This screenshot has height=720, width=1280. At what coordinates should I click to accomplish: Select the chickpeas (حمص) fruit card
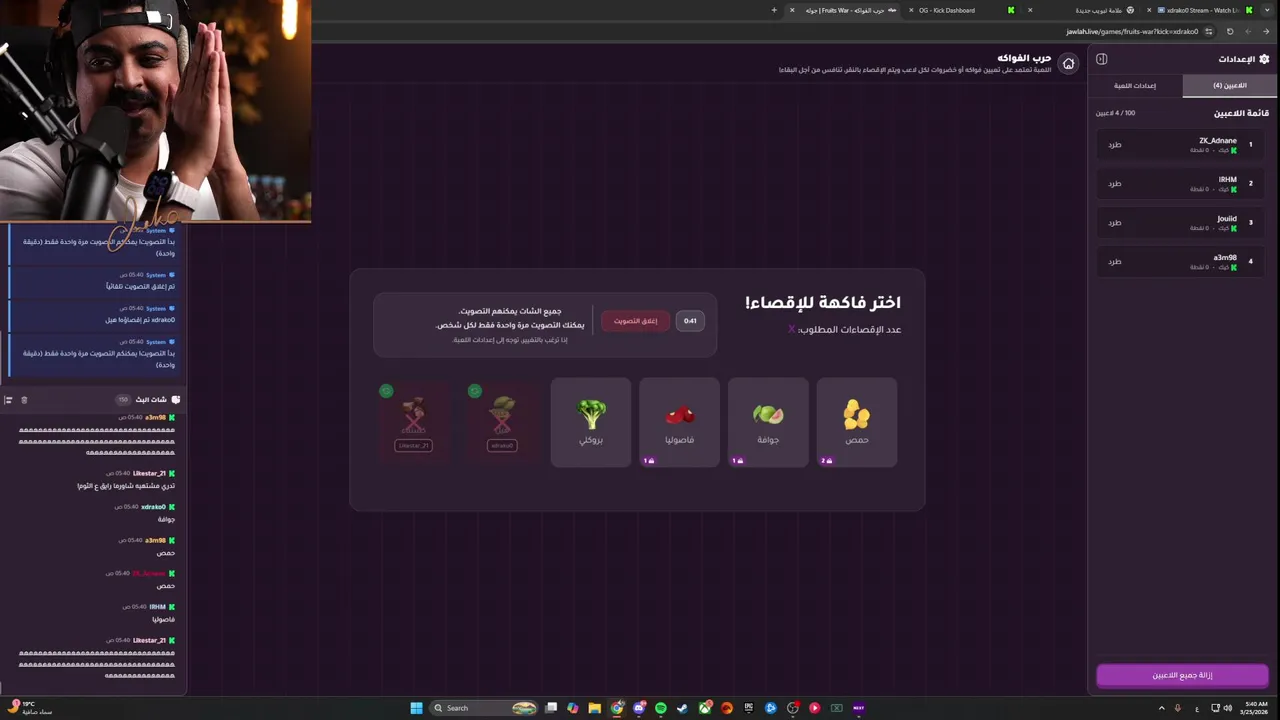click(x=857, y=422)
